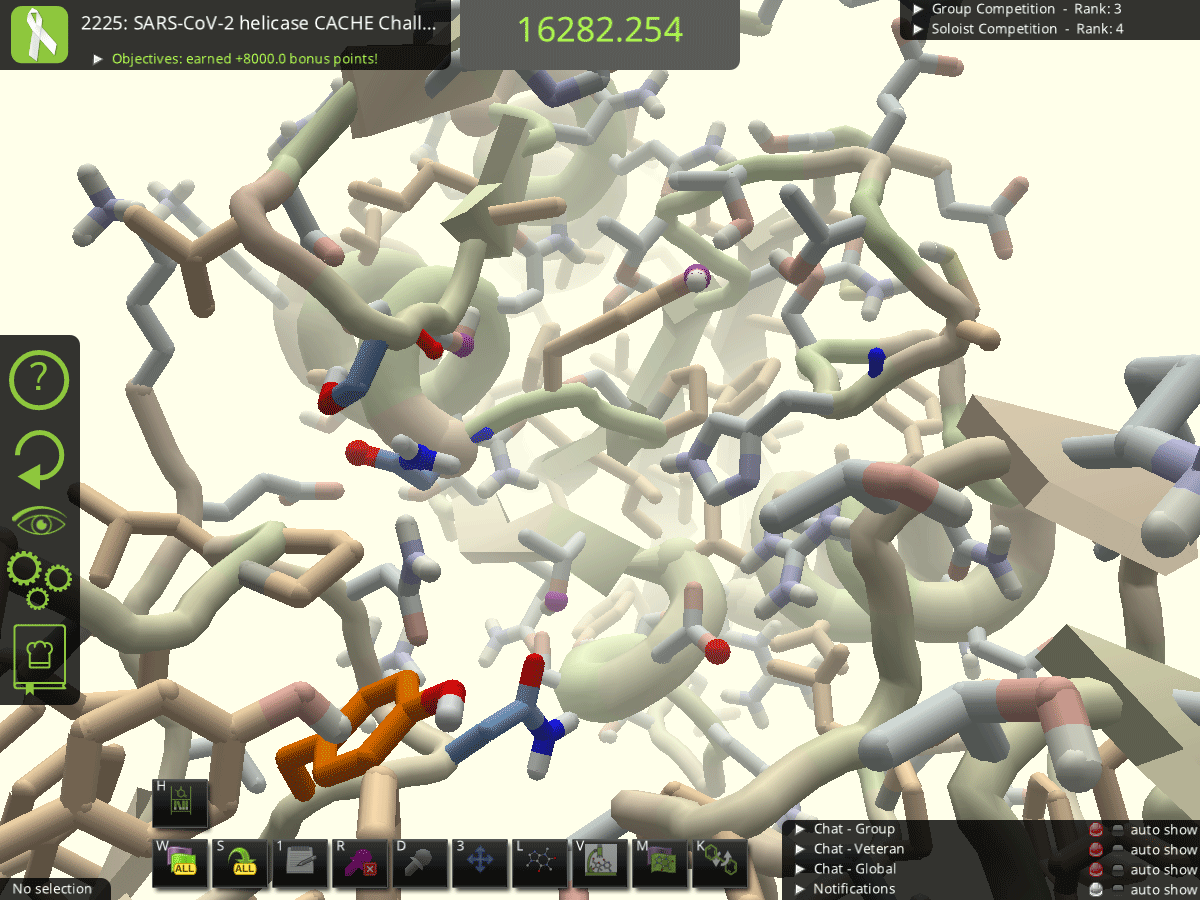Viewport: 1200px width, 900px height.
Task: Click the hexagon swap tool (K)
Action: [720, 864]
